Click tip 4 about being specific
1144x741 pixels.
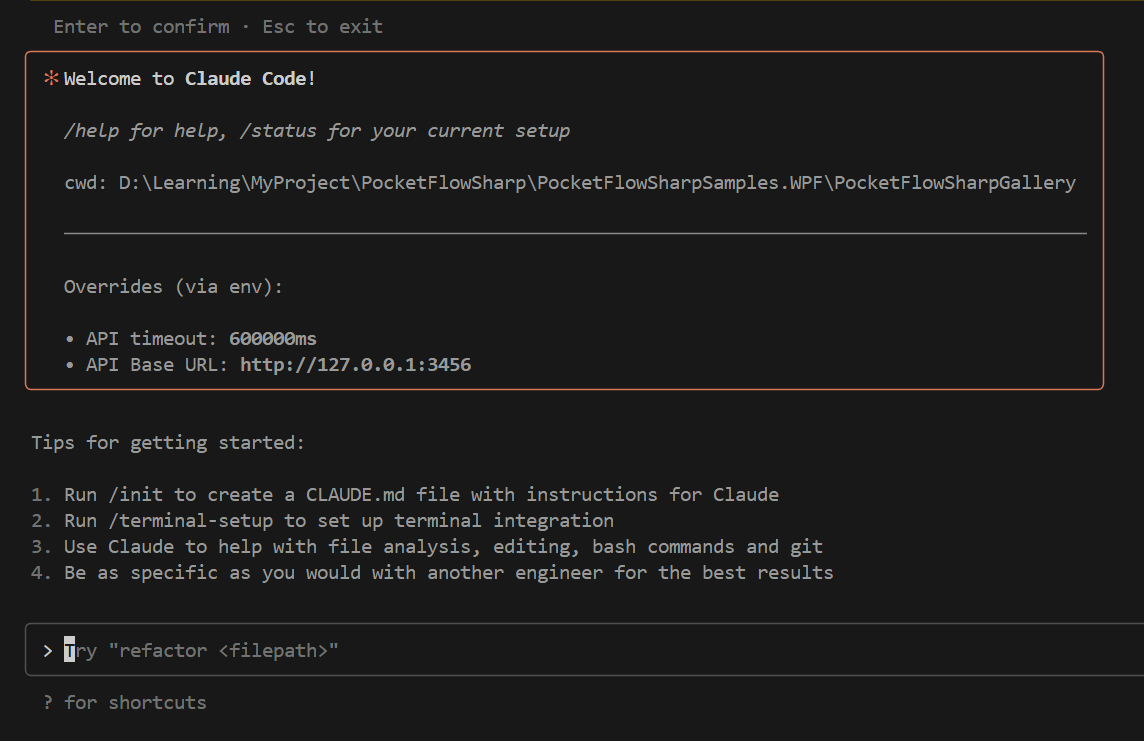[x=448, y=573]
